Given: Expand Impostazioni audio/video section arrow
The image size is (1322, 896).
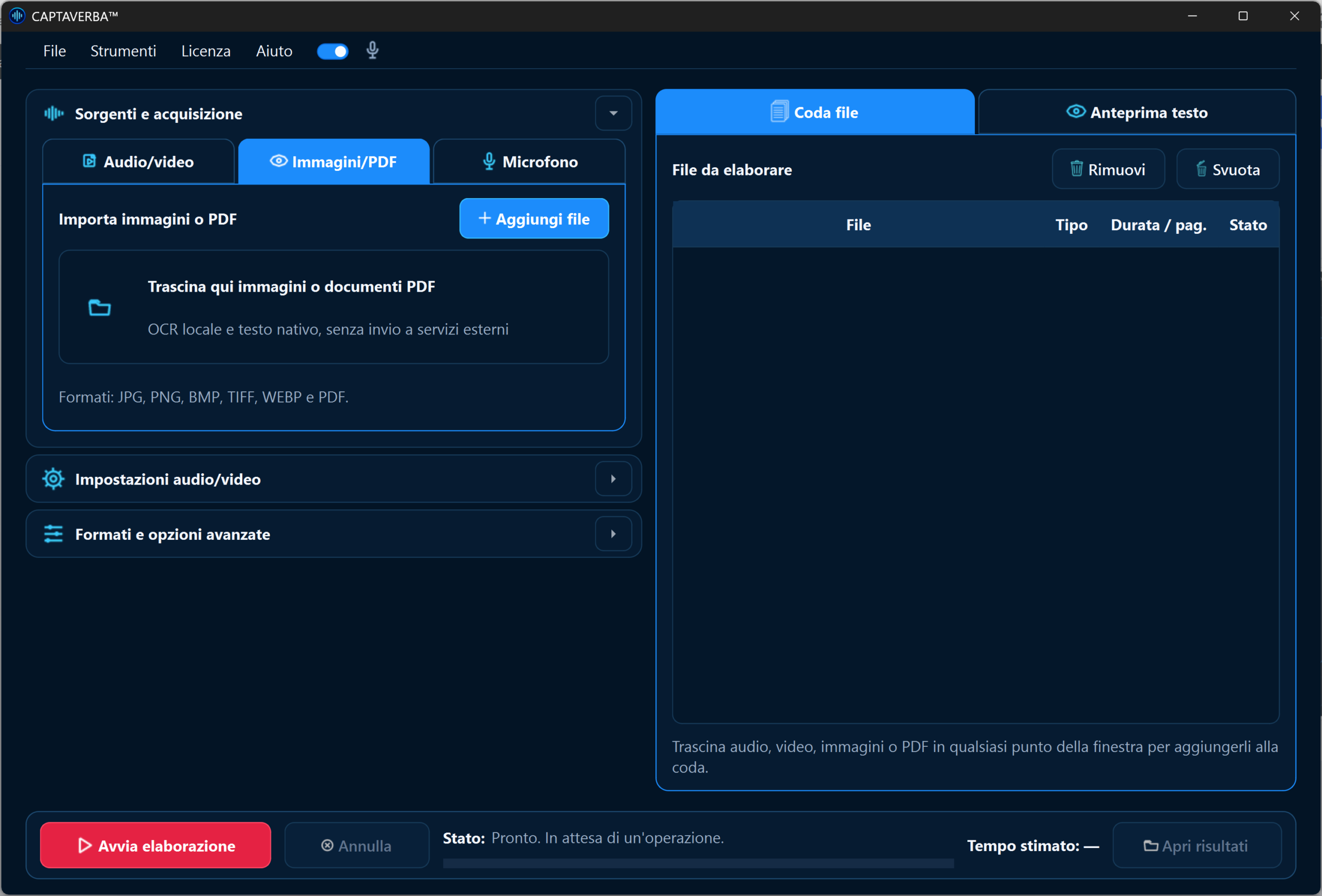Looking at the screenshot, I should (613, 478).
